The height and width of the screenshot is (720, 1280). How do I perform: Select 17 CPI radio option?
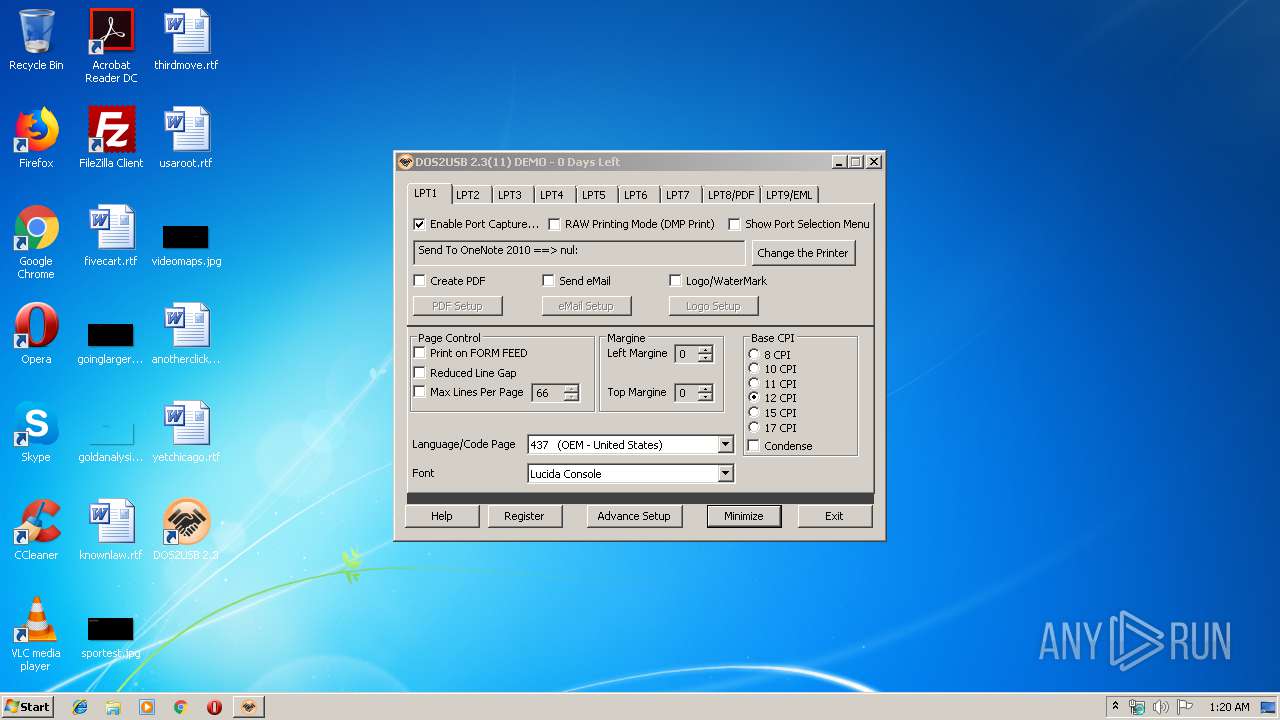coord(754,427)
